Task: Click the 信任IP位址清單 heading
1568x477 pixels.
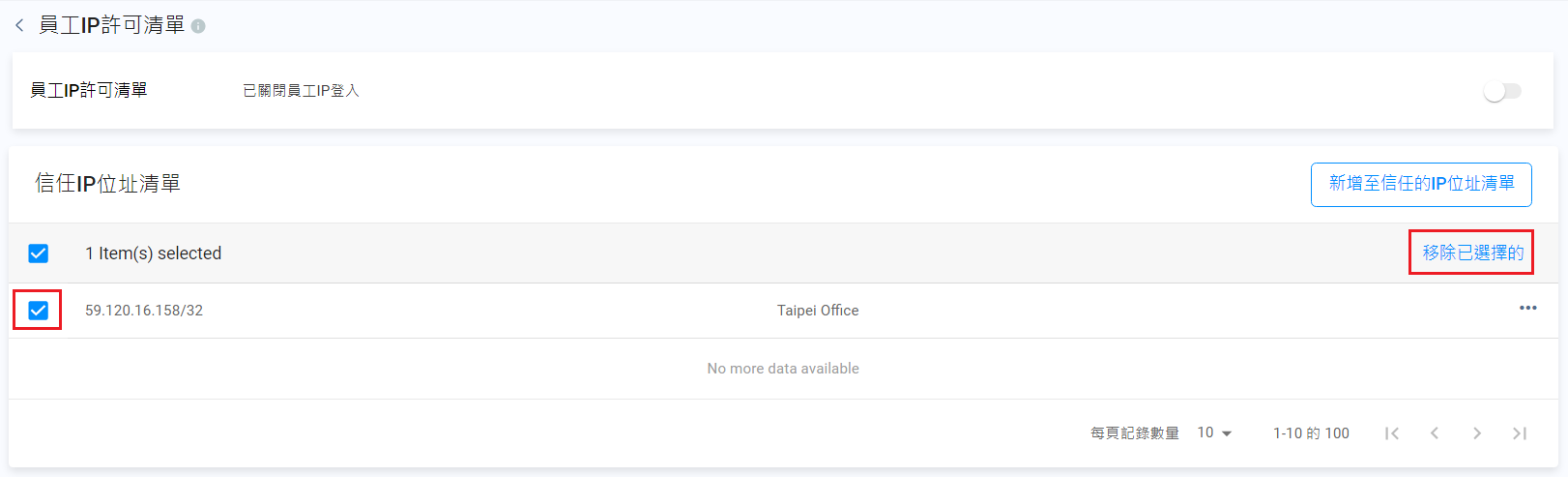Action: pos(108,184)
